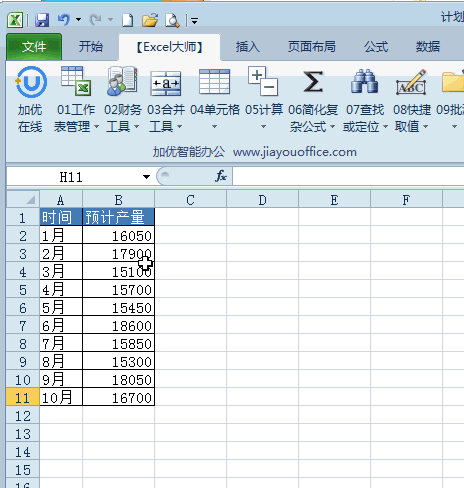The height and width of the screenshot is (488, 464).
Task: Click the Excel application icon
Action: tap(15, 21)
